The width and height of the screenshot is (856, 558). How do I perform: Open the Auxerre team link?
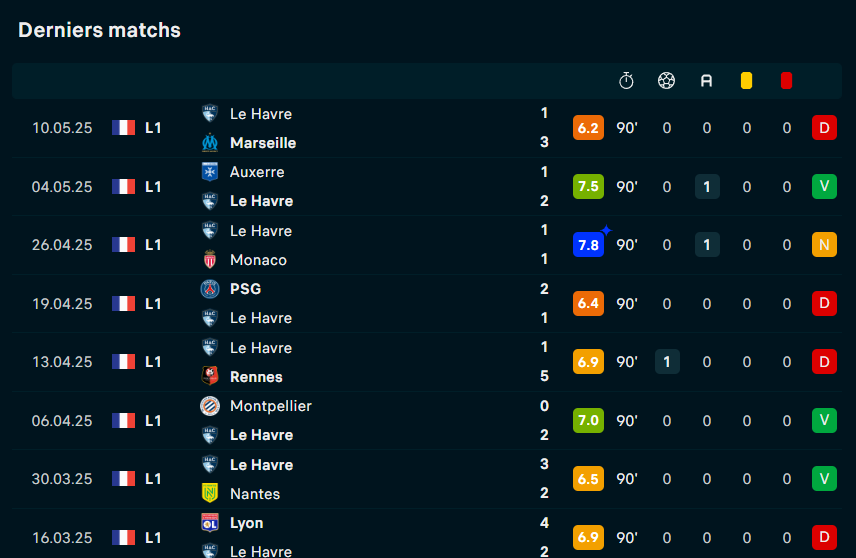pyautogui.click(x=257, y=172)
